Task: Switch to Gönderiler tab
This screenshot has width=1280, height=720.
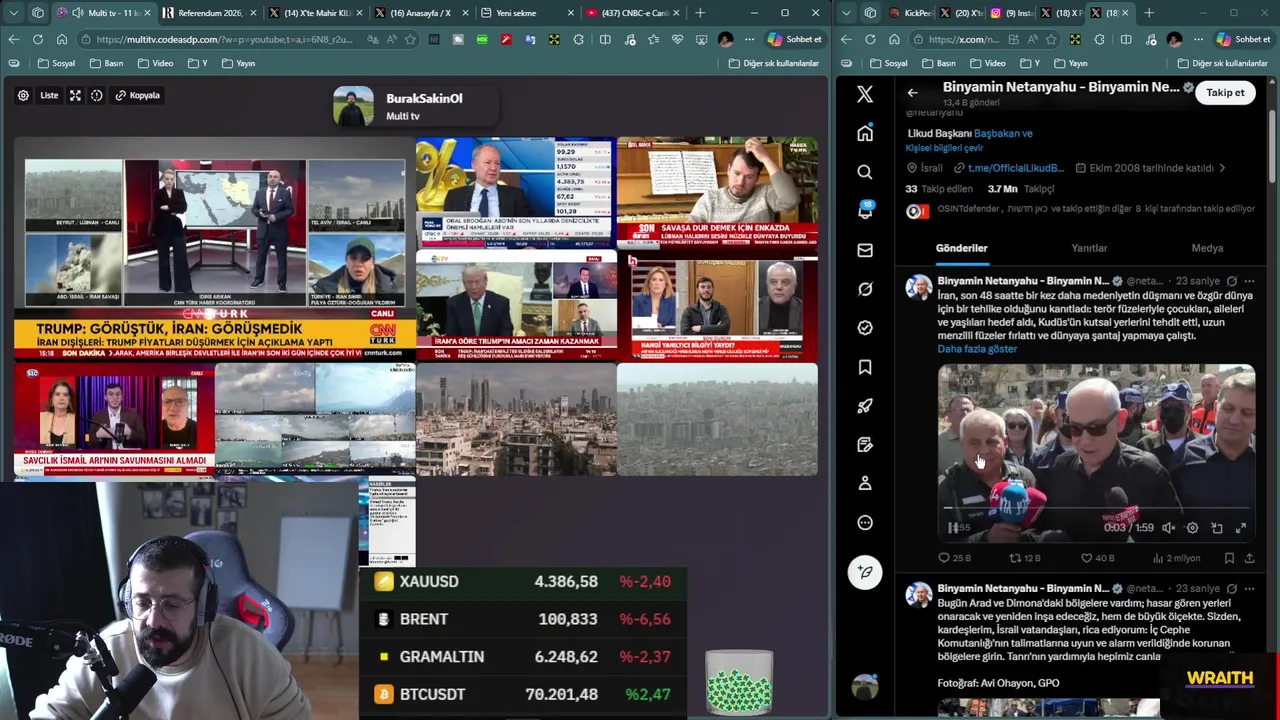Action: (x=961, y=248)
